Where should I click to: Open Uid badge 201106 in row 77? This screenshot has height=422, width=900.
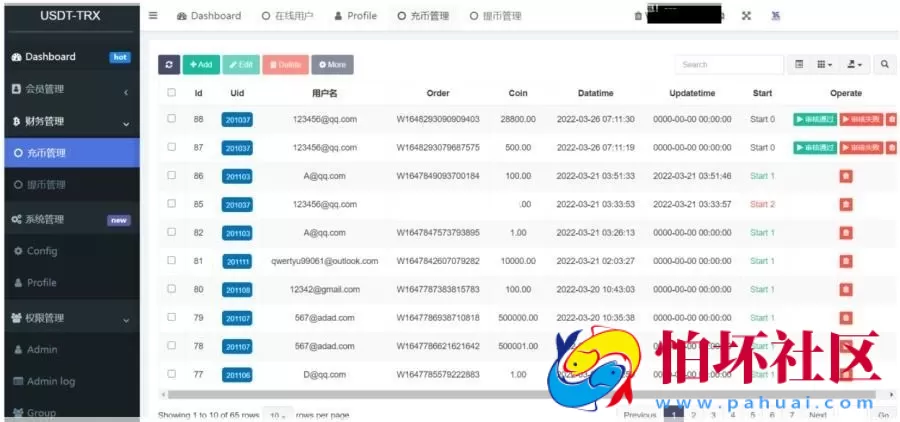pyautogui.click(x=237, y=375)
